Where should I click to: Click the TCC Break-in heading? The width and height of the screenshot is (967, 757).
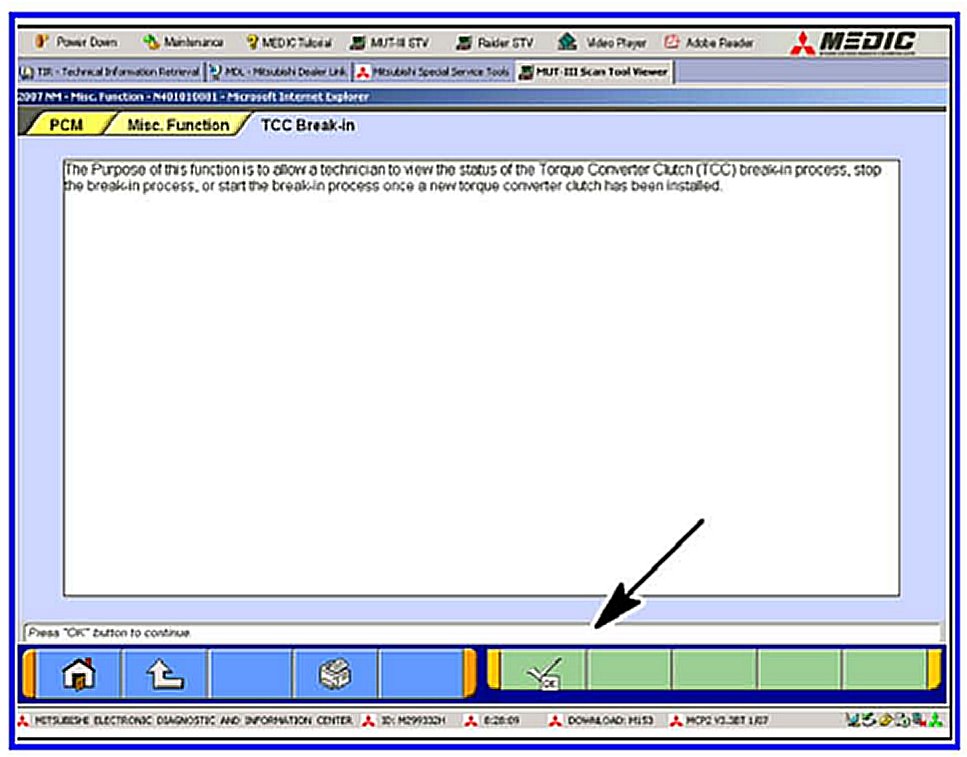click(307, 126)
